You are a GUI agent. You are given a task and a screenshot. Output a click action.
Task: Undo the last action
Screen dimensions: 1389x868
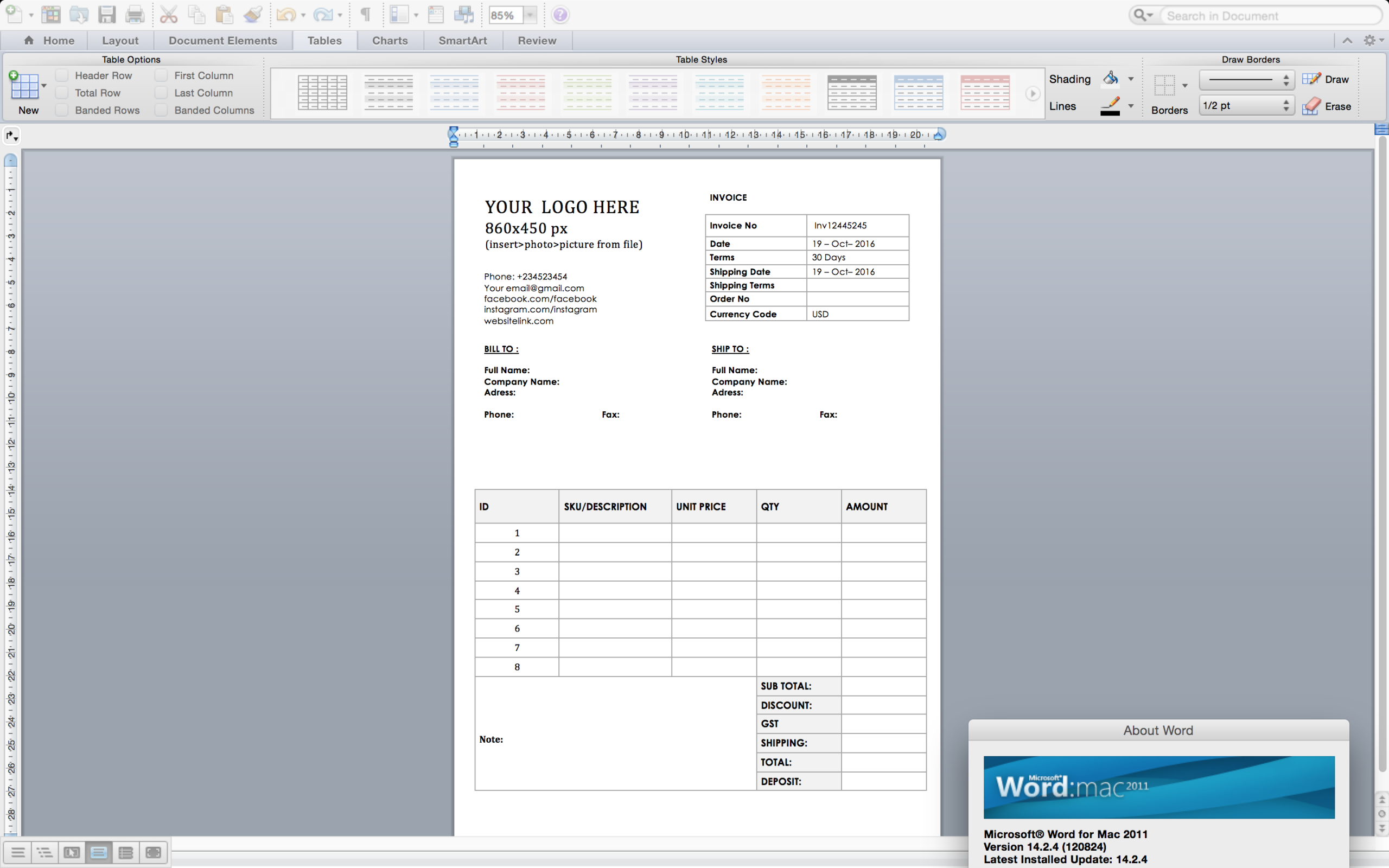[x=286, y=14]
